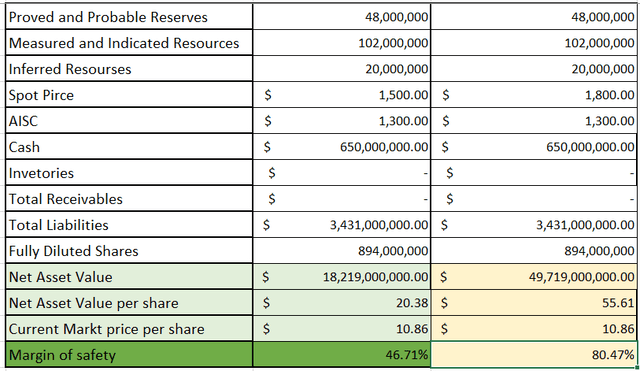Select the 'Inferred Resourses' label cell
Viewport: 640px width, 371px height.
(x=129, y=69)
